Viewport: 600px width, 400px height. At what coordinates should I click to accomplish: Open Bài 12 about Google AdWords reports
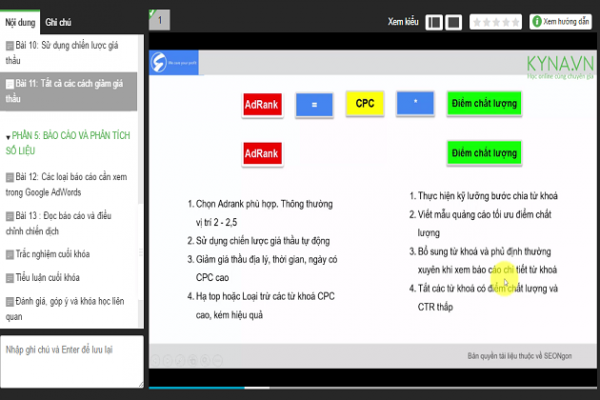(x=70, y=184)
